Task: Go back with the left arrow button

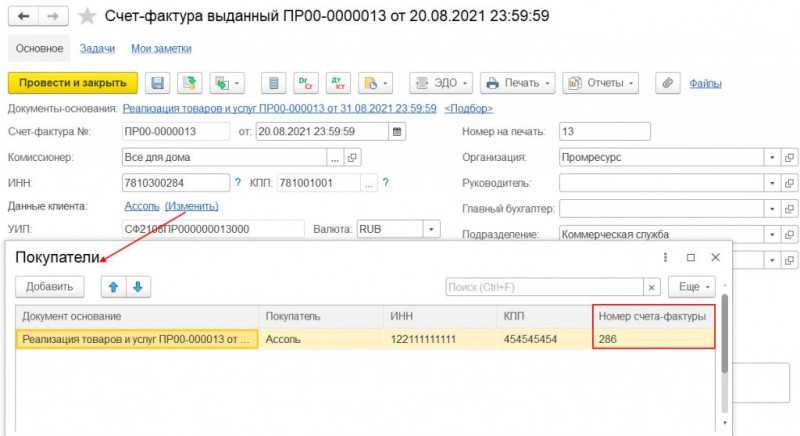Action: pos(23,16)
